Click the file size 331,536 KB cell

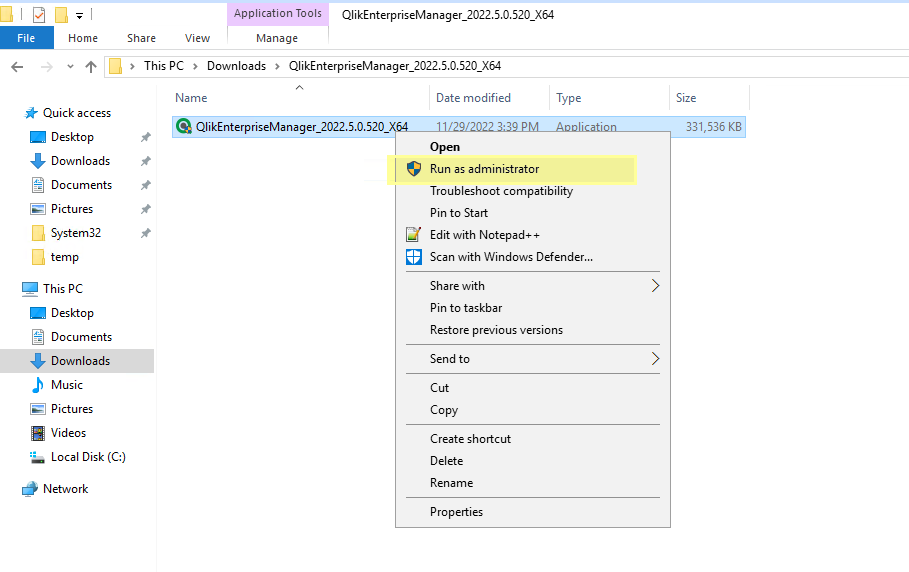click(714, 126)
